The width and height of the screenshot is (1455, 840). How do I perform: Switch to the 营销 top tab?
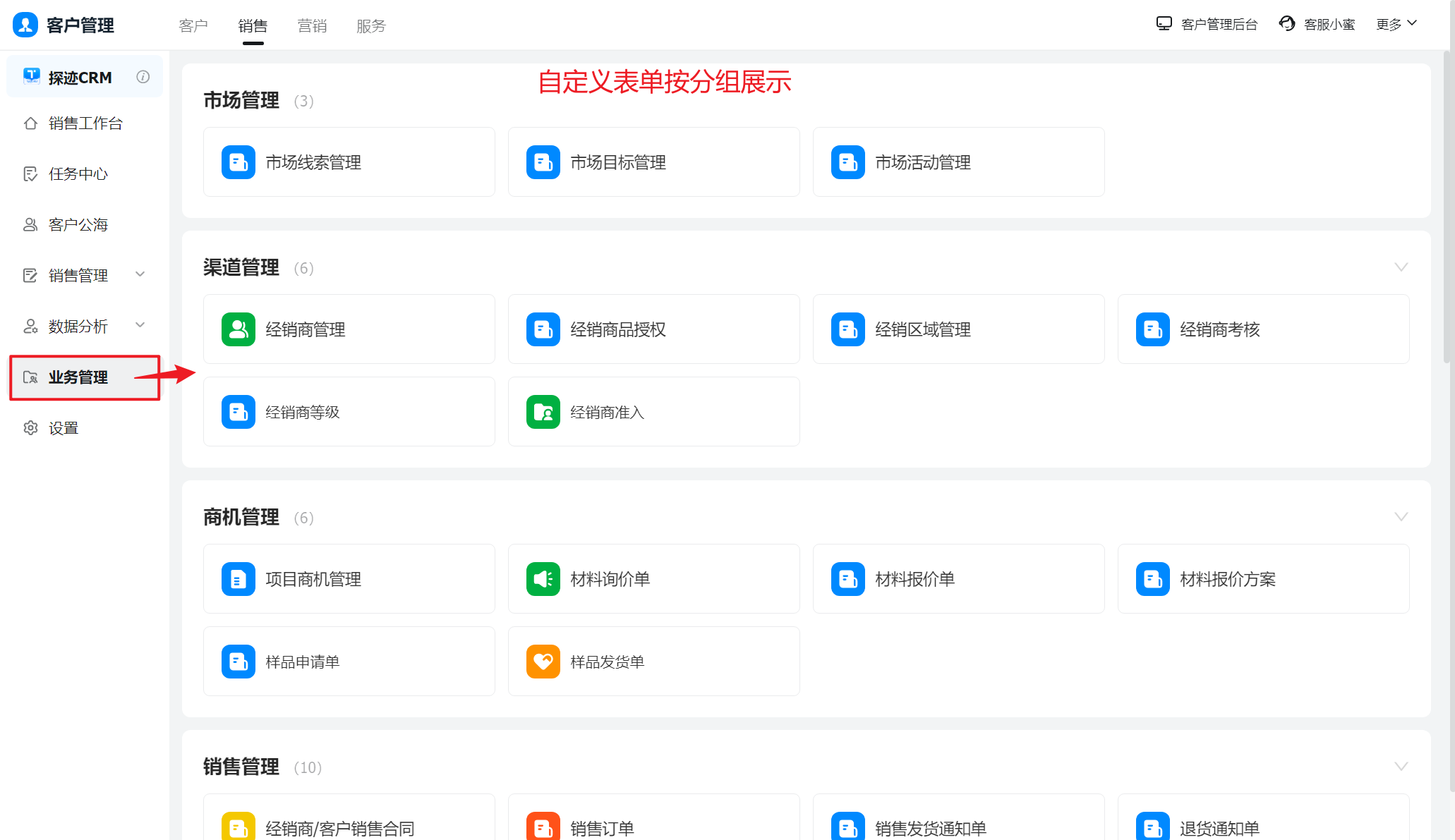click(x=312, y=26)
